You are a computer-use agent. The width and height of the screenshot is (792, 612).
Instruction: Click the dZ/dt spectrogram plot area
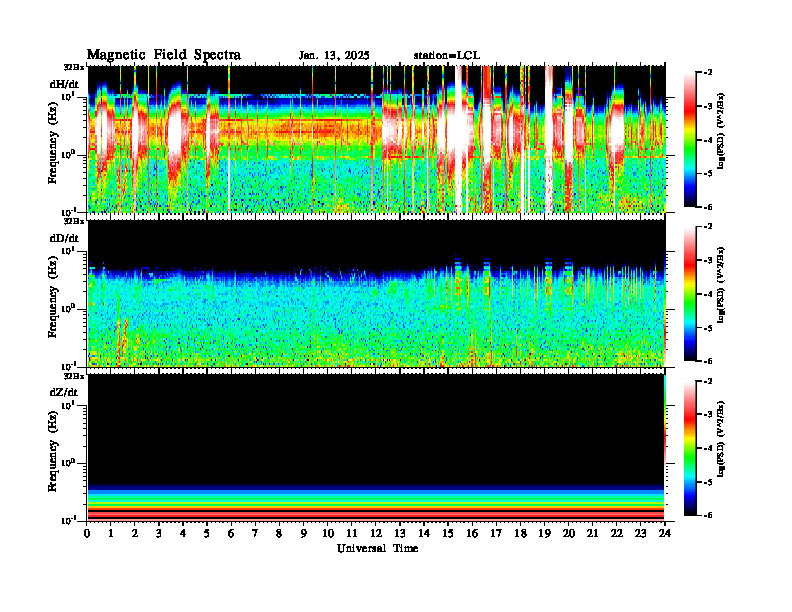point(376,447)
